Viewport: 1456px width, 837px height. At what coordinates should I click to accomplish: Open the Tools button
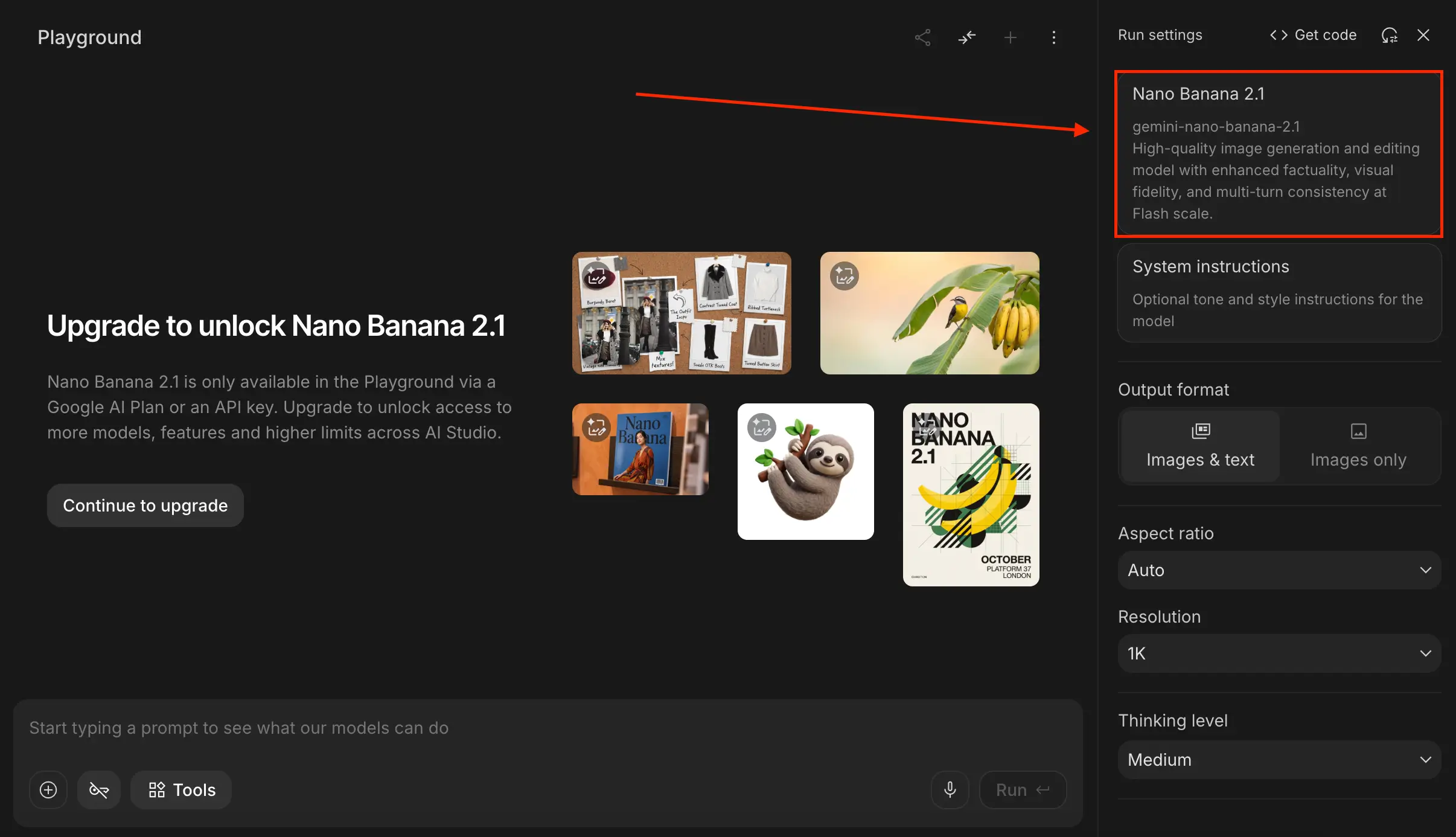click(x=181, y=790)
